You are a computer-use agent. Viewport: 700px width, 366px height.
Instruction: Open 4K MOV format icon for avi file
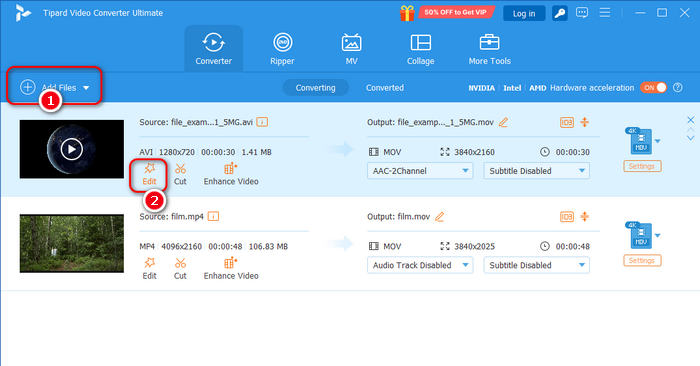640,141
